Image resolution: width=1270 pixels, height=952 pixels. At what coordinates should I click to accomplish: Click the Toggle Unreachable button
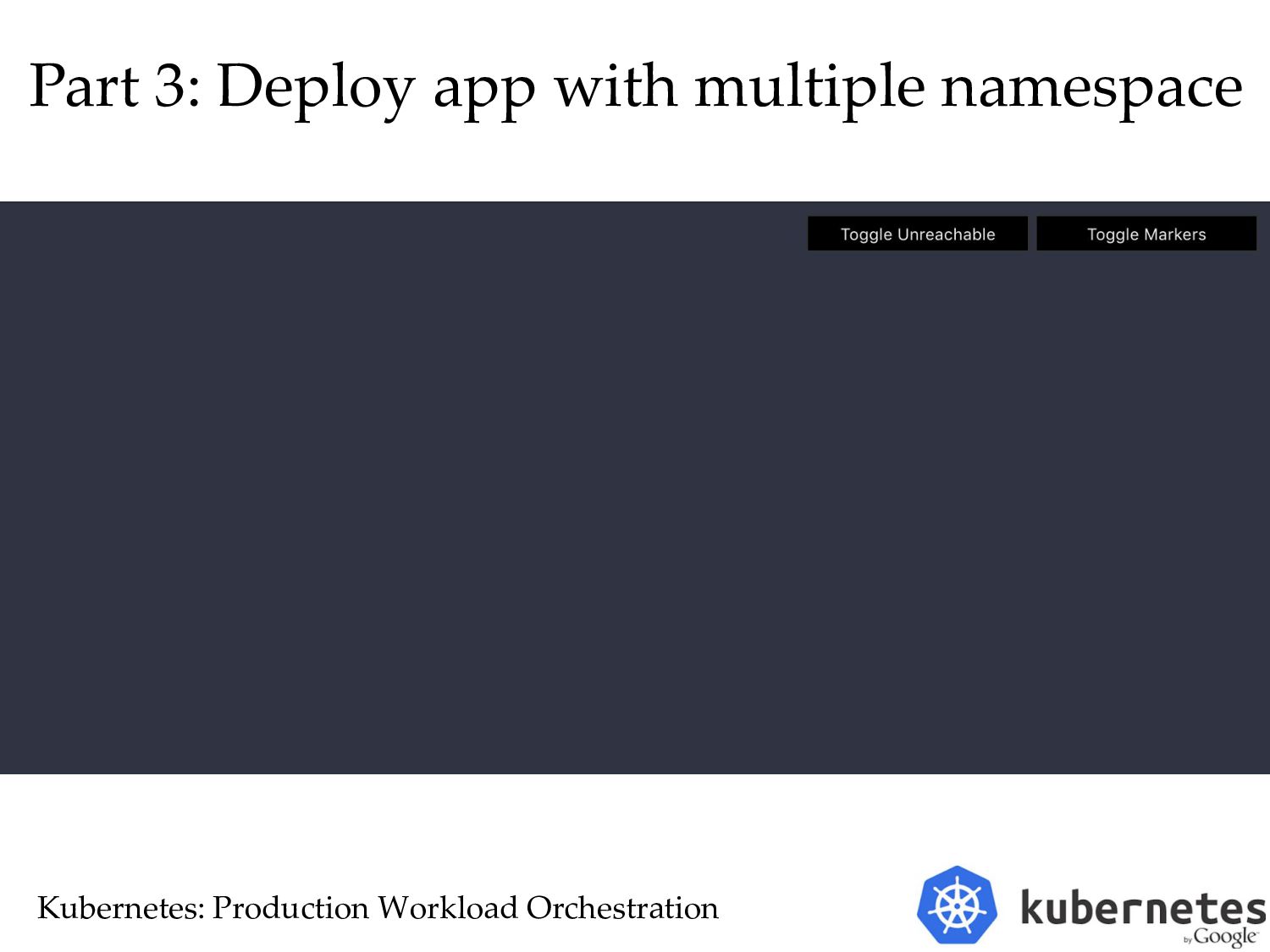coord(917,234)
